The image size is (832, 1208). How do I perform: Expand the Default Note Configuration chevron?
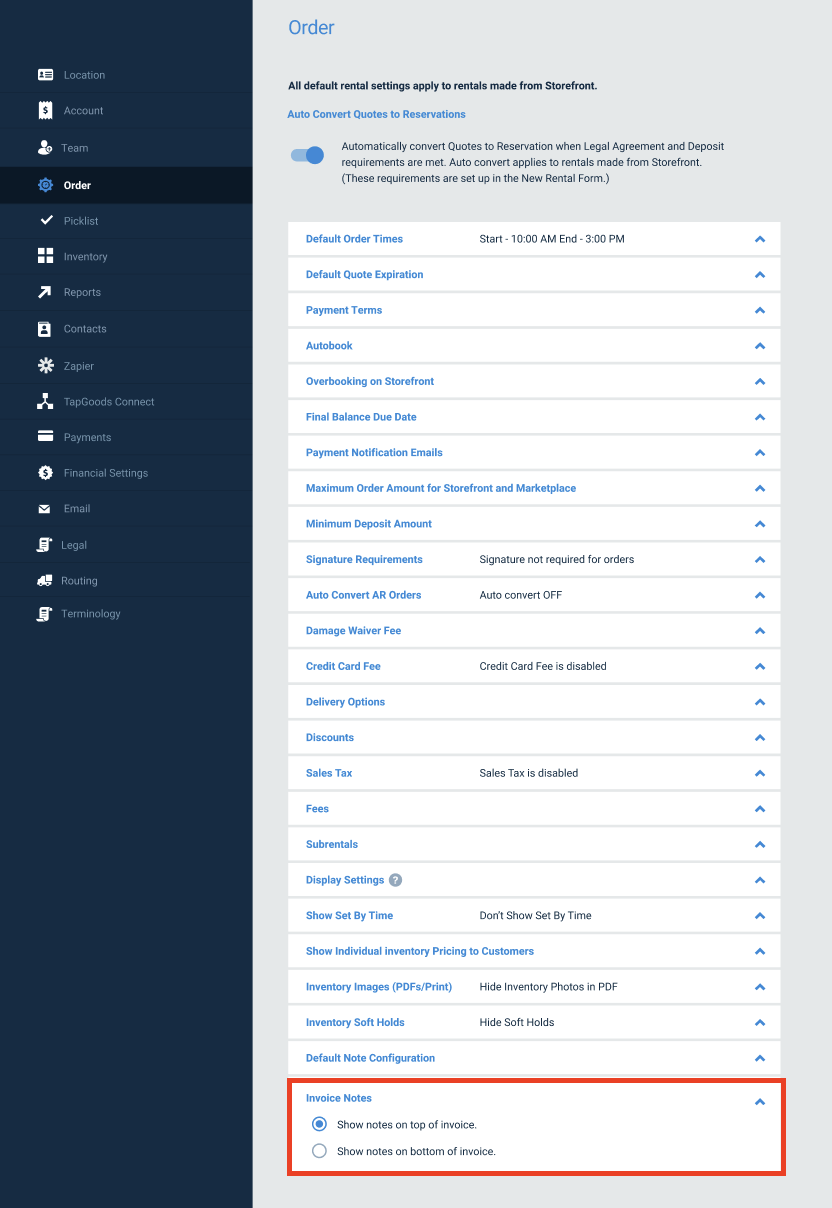point(760,1058)
